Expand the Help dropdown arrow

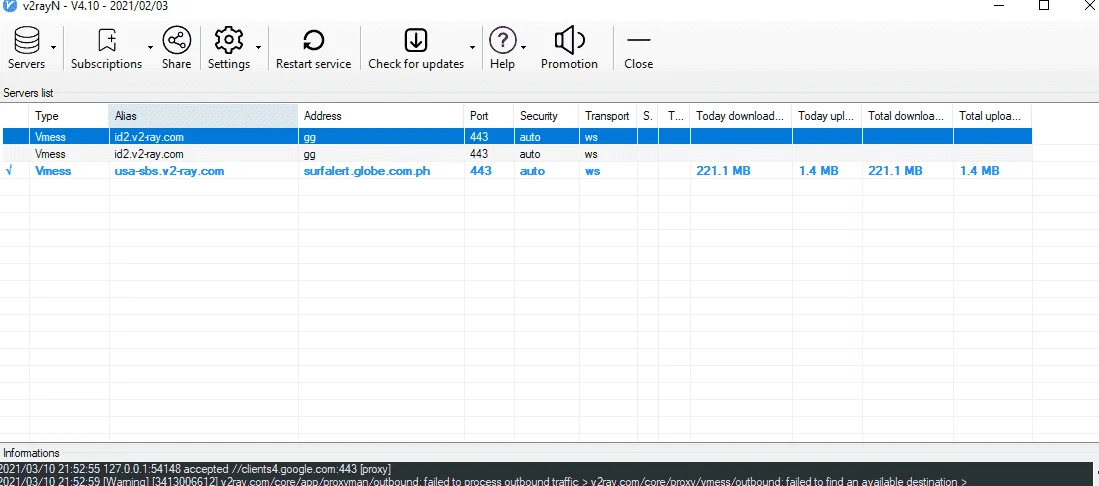pos(524,48)
